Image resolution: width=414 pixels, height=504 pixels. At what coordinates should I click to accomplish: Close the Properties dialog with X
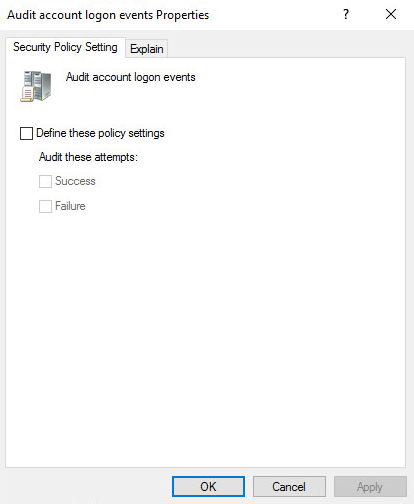click(391, 14)
